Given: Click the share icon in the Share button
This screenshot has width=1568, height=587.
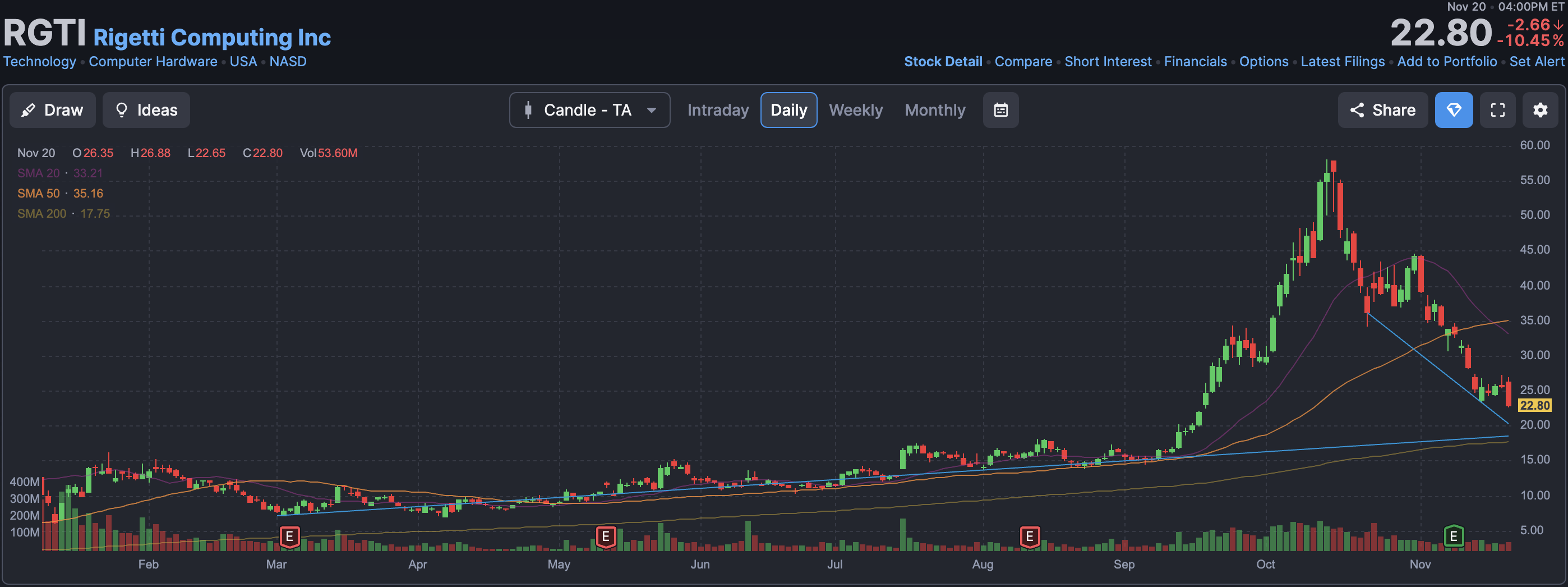Looking at the screenshot, I should 1357,110.
